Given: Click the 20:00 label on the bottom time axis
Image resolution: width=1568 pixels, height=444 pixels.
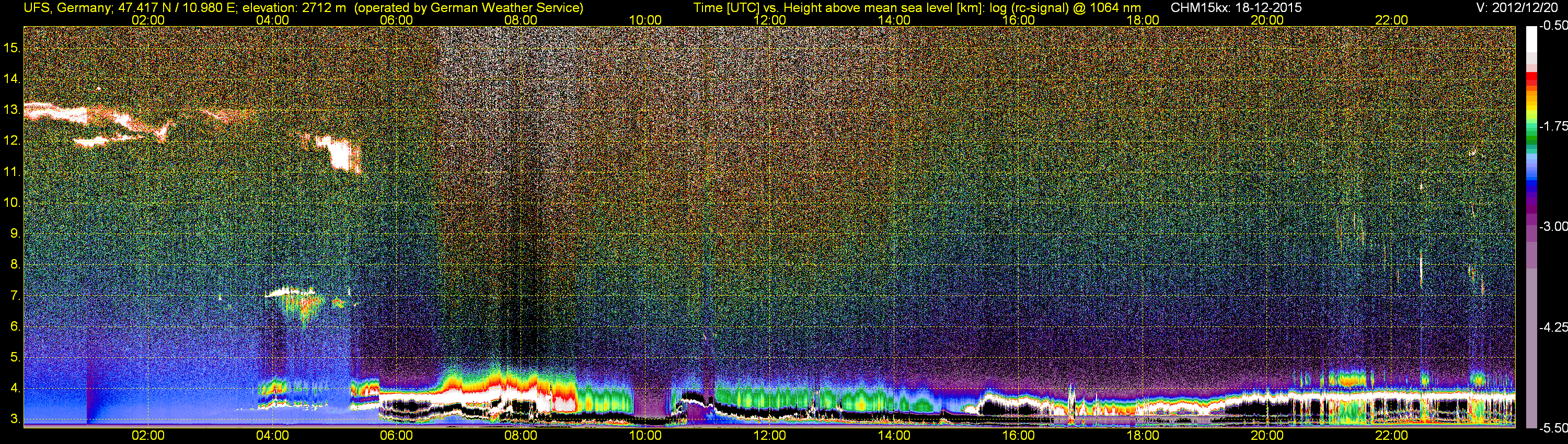Looking at the screenshot, I should click(x=1267, y=436).
